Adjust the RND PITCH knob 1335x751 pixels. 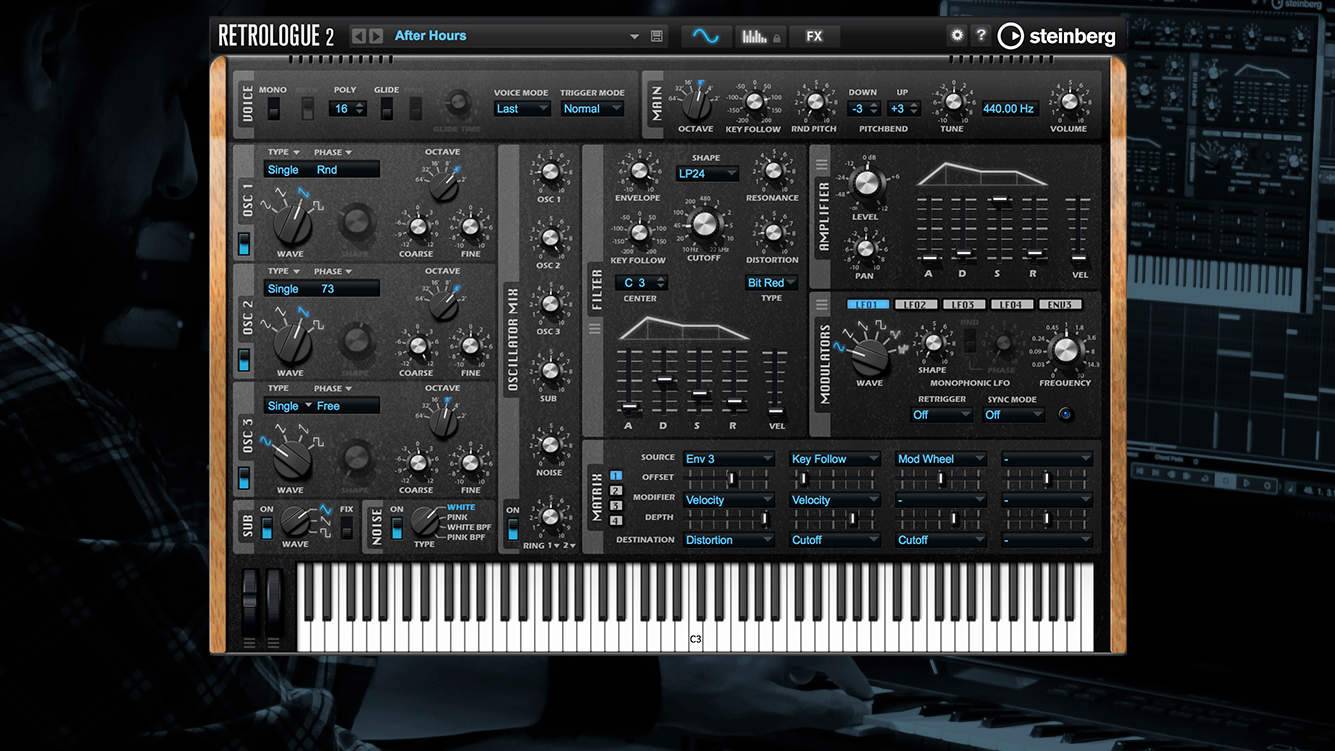pos(814,101)
